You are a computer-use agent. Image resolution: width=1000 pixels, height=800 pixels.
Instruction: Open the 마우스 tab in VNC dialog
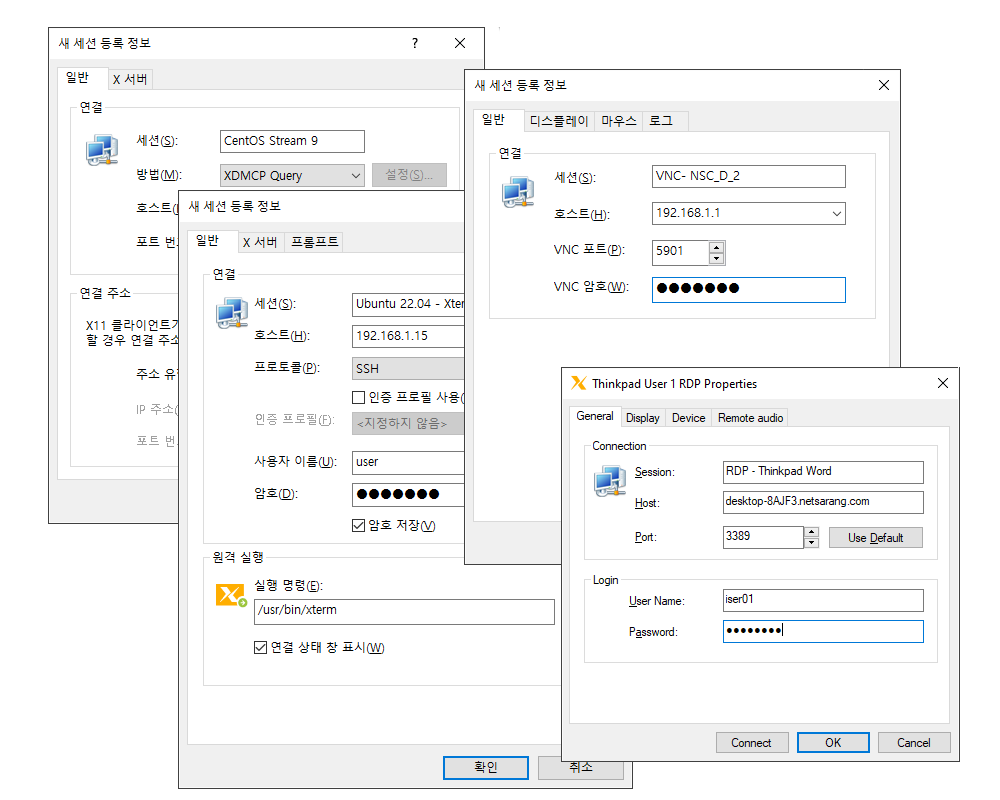click(x=619, y=121)
